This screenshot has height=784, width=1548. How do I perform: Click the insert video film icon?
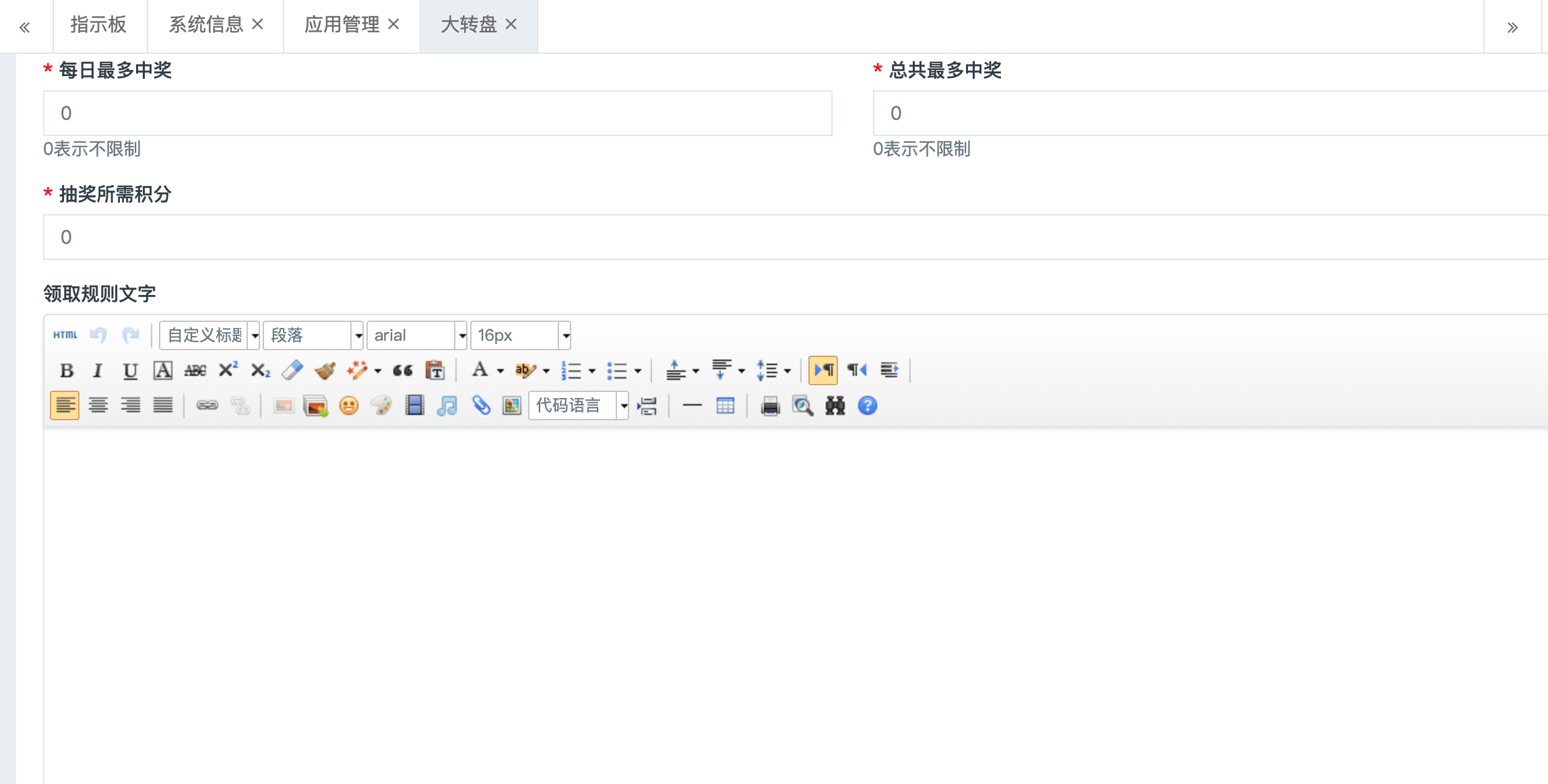[414, 405]
